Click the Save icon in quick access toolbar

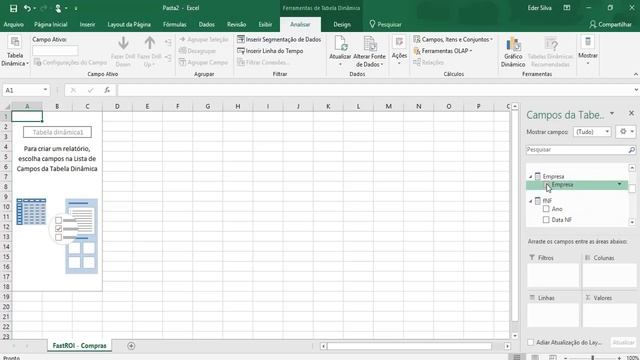13,8
